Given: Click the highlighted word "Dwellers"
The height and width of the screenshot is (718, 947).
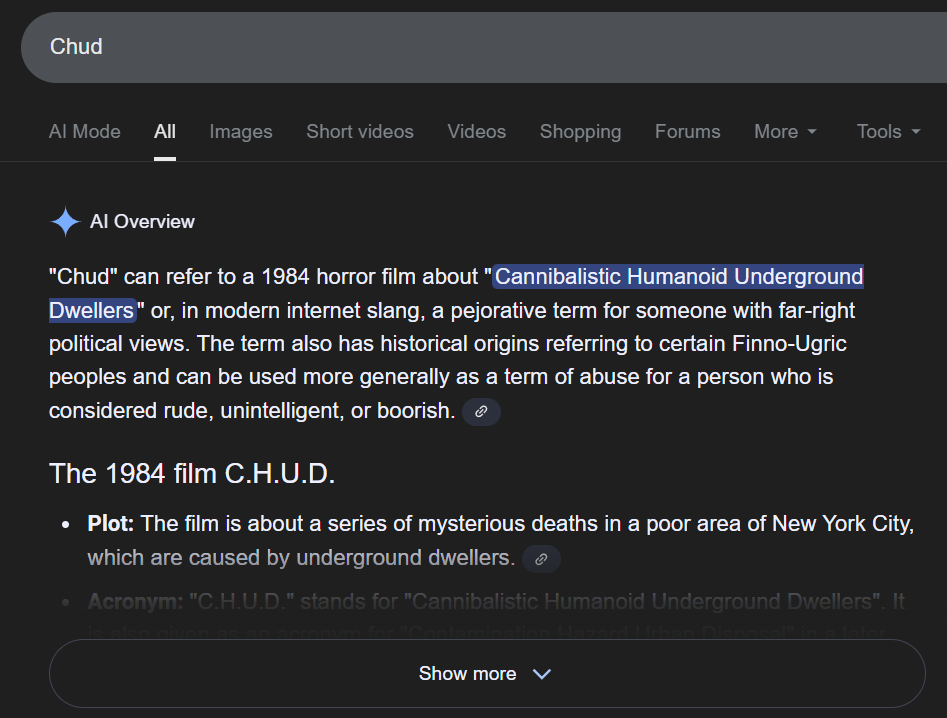Looking at the screenshot, I should tap(91, 310).
